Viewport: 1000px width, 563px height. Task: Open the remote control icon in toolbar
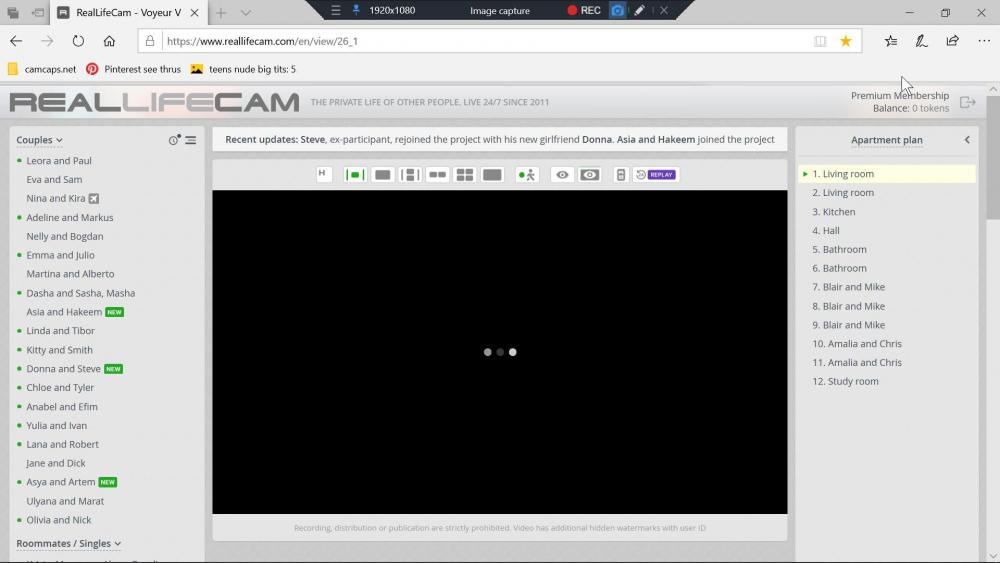(x=620, y=175)
